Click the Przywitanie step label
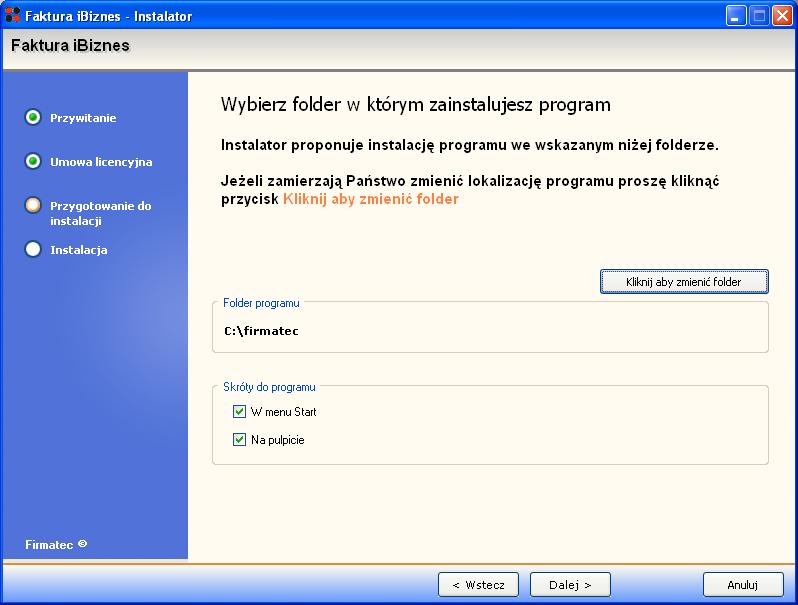Image resolution: width=798 pixels, height=605 pixels. point(83,118)
